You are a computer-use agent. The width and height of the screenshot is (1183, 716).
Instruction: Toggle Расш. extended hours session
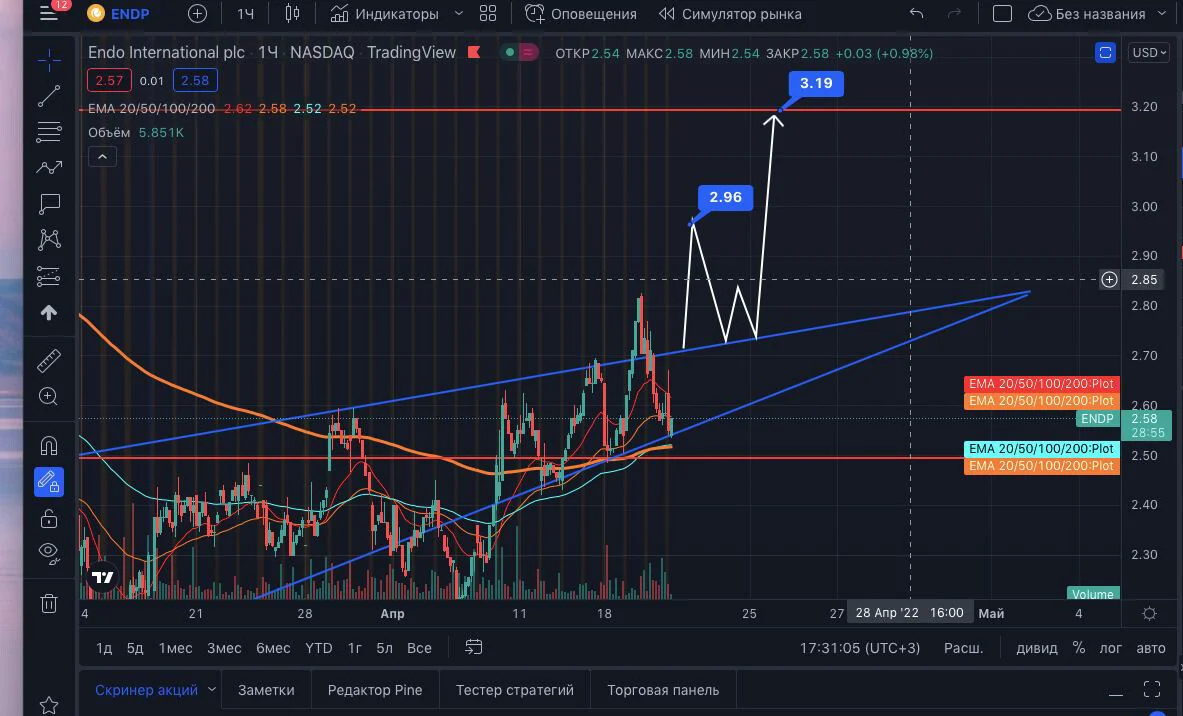click(964, 648)
